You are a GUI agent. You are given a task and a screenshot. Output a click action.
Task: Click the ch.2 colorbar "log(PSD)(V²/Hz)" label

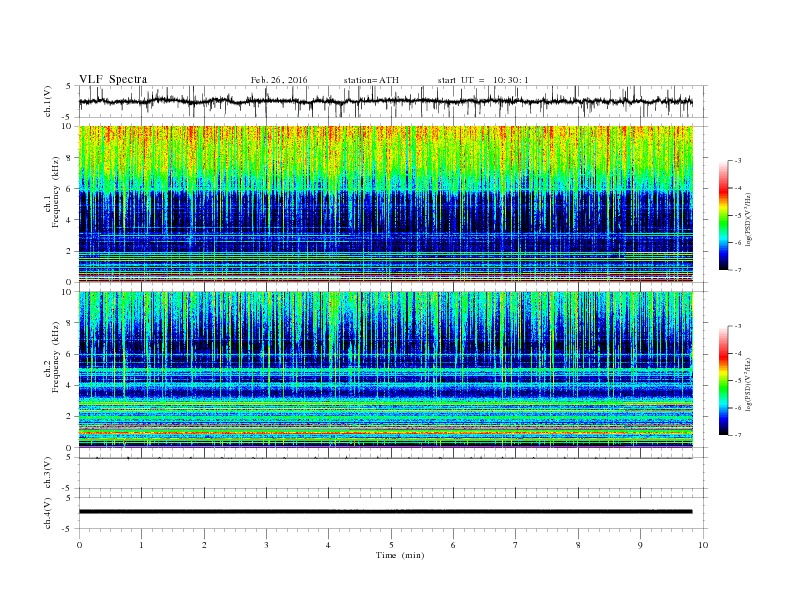pos(749,384)
